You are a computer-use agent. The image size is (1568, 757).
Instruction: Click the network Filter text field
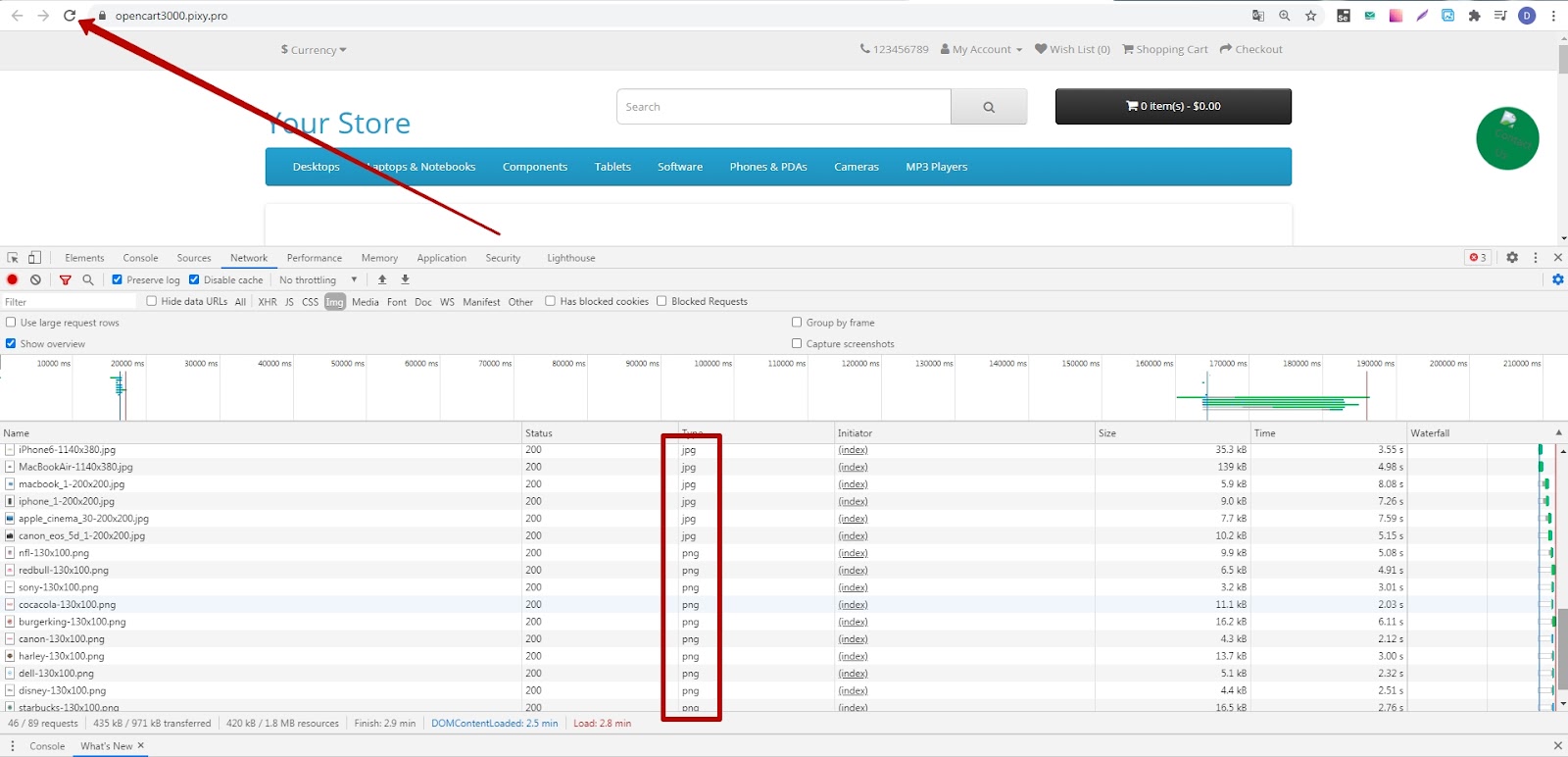[69, 302]
